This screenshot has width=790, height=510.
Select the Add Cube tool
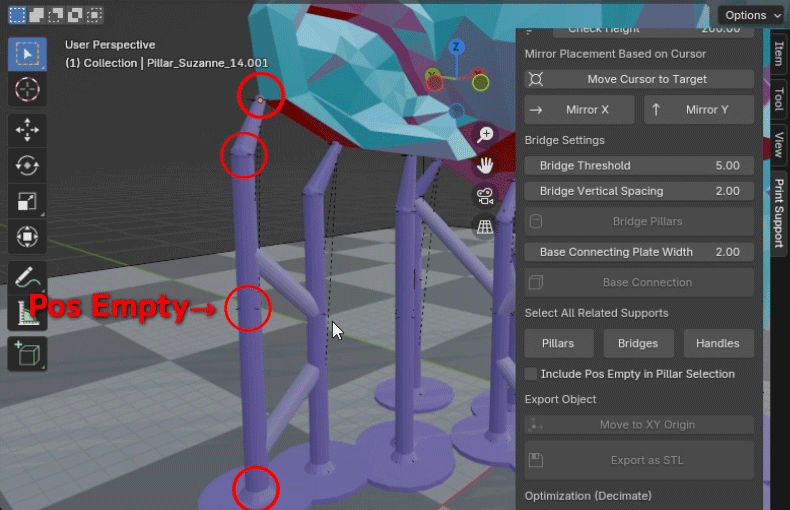pos(27,354)
